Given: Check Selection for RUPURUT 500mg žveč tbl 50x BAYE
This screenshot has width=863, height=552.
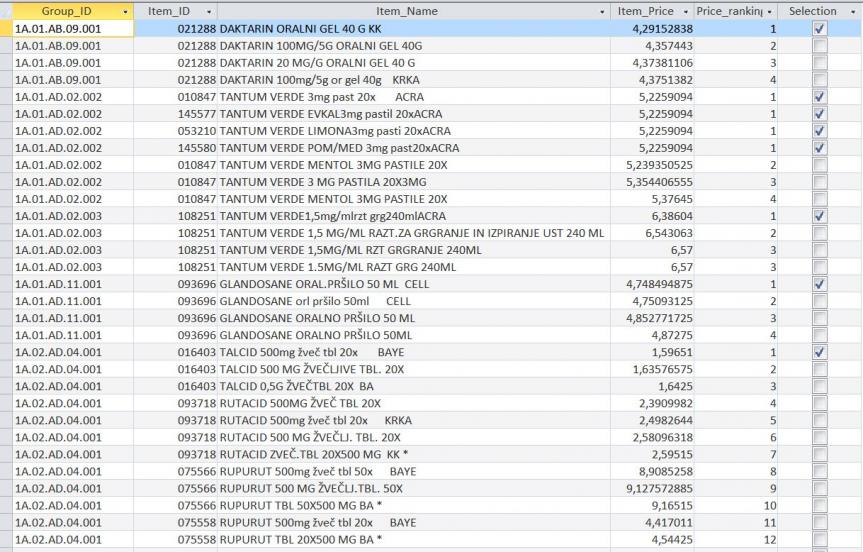Looking at the screenshot, I should click(x=820, y=472).
